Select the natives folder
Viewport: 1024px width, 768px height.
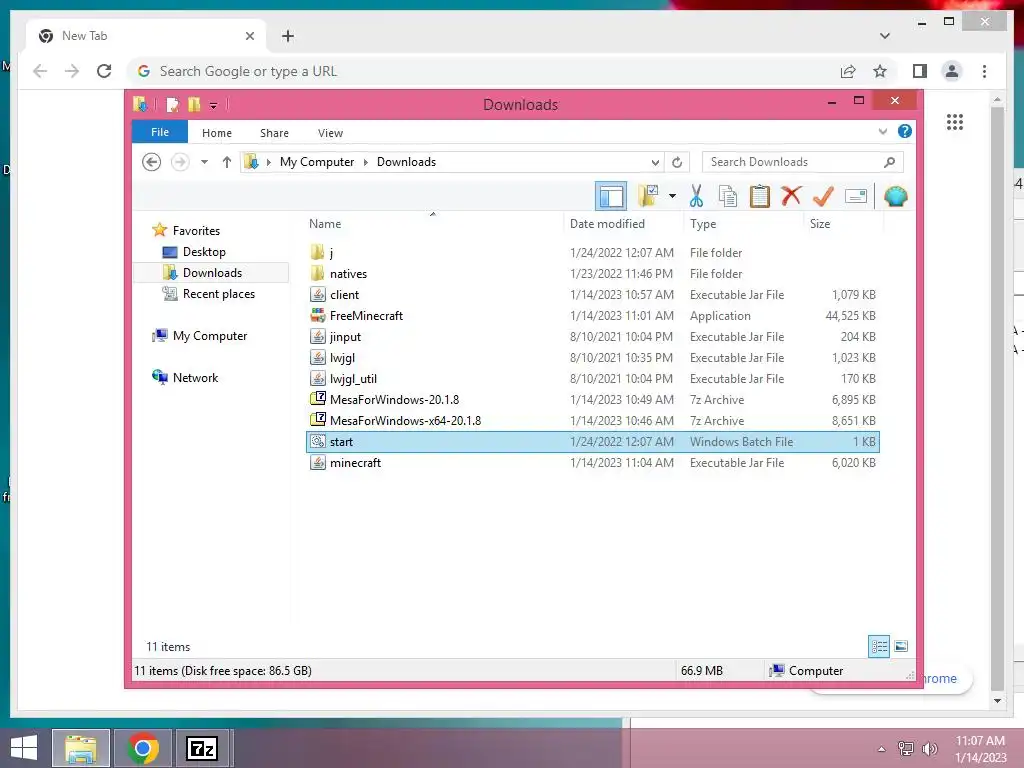(x=593, y=274)
